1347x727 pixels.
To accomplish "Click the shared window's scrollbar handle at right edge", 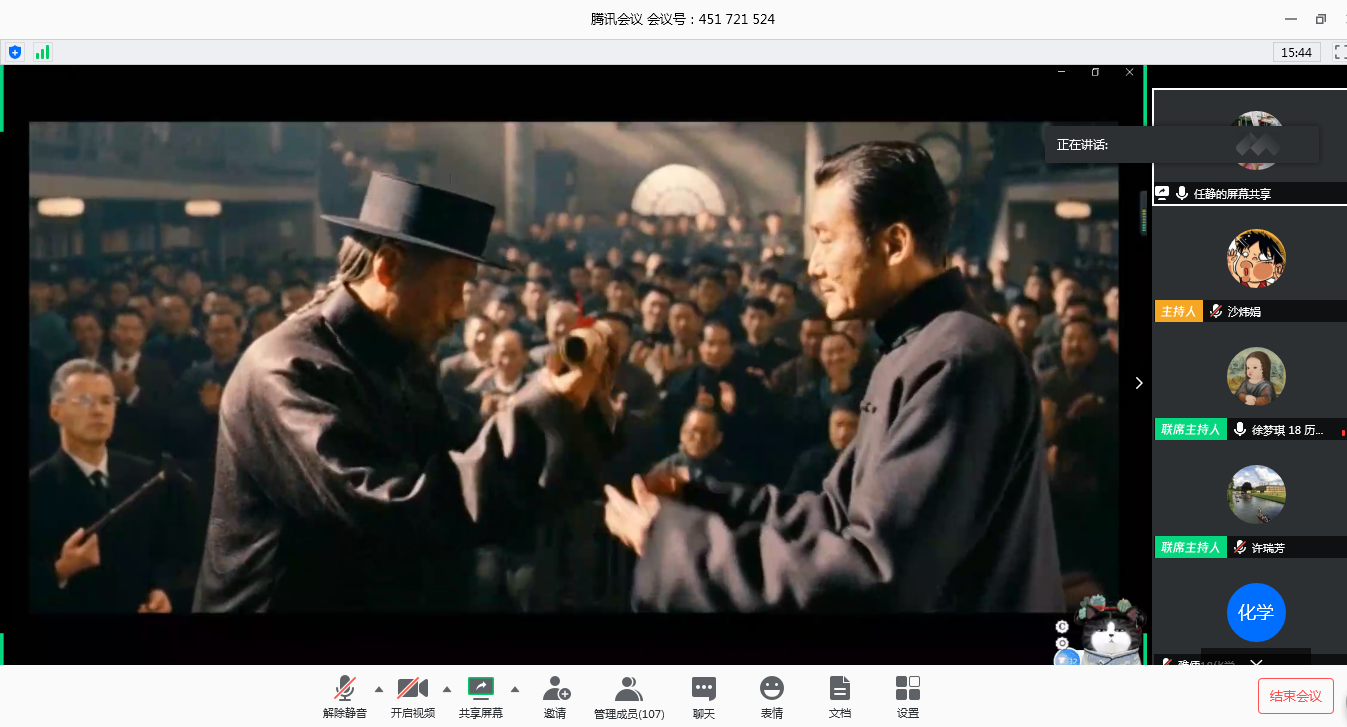I will click(x=1144, y=213).
